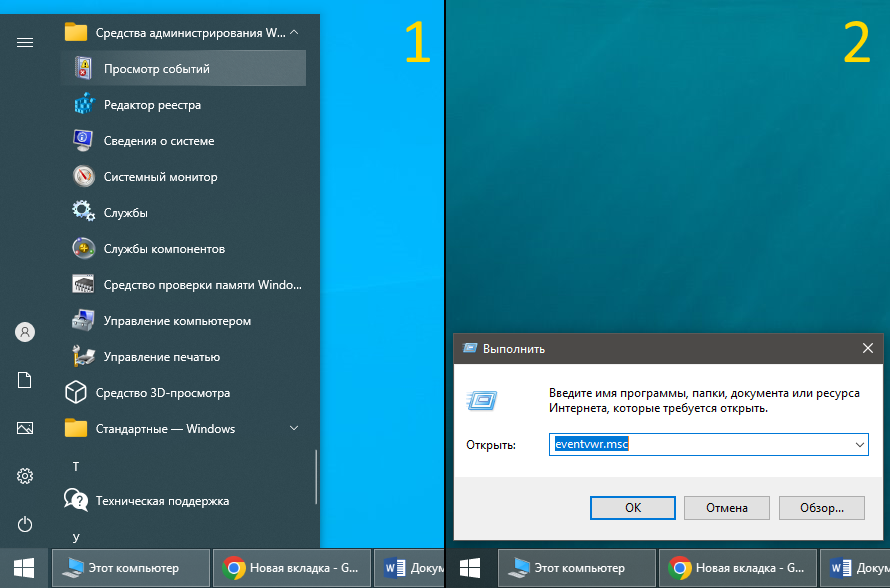Open the System Information (Сведения о системе) icon
890x588 pixels.
click(x=83, y=140)
